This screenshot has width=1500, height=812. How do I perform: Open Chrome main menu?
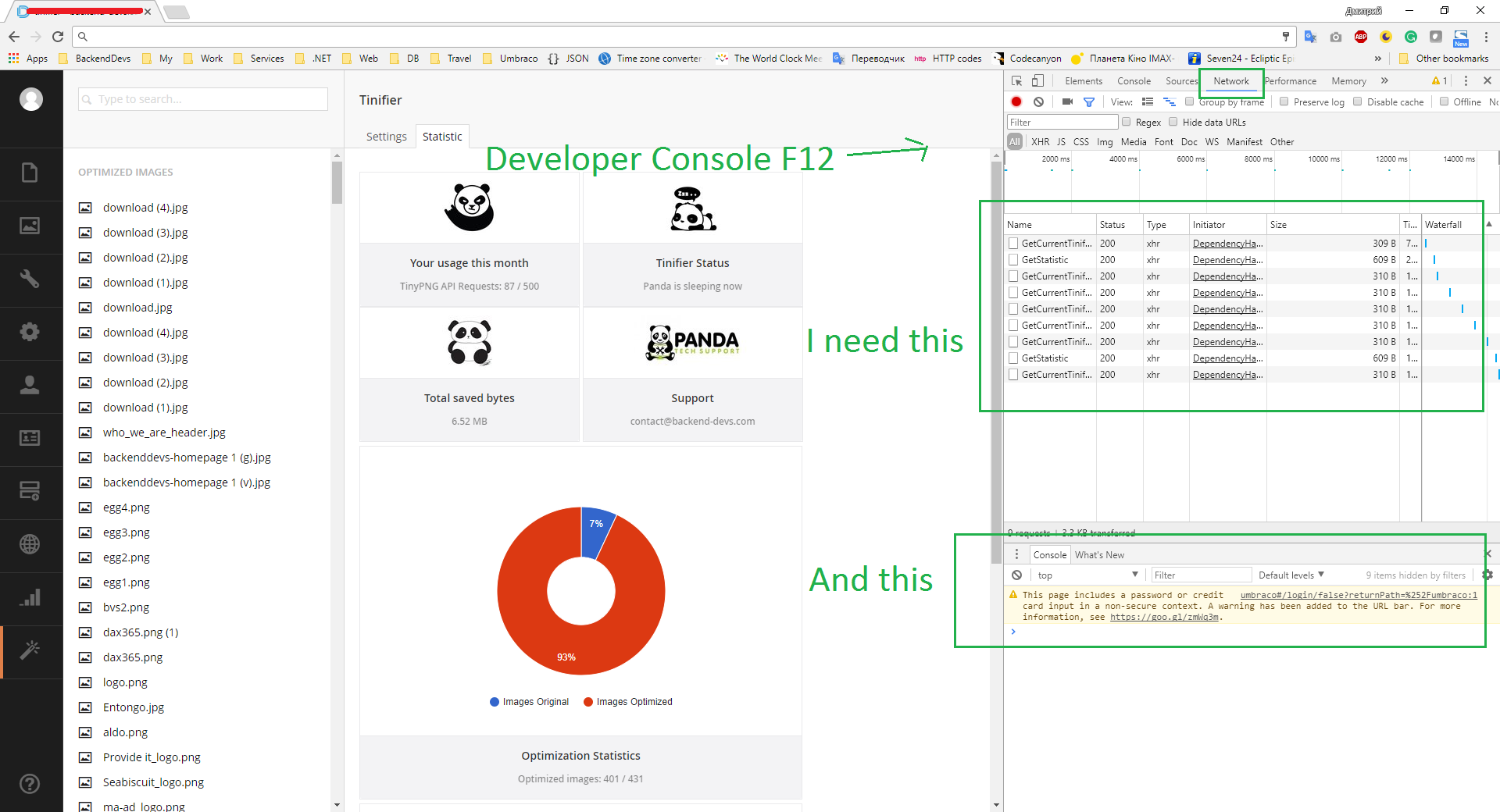click(1486, 37)
